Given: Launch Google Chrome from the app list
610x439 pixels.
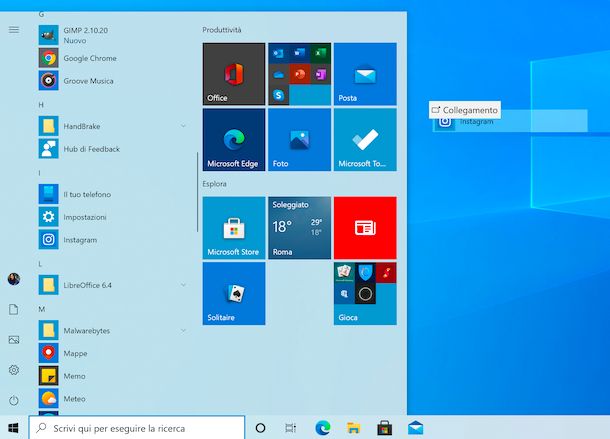Looking at the screenshot, I should tap(113, 58).
